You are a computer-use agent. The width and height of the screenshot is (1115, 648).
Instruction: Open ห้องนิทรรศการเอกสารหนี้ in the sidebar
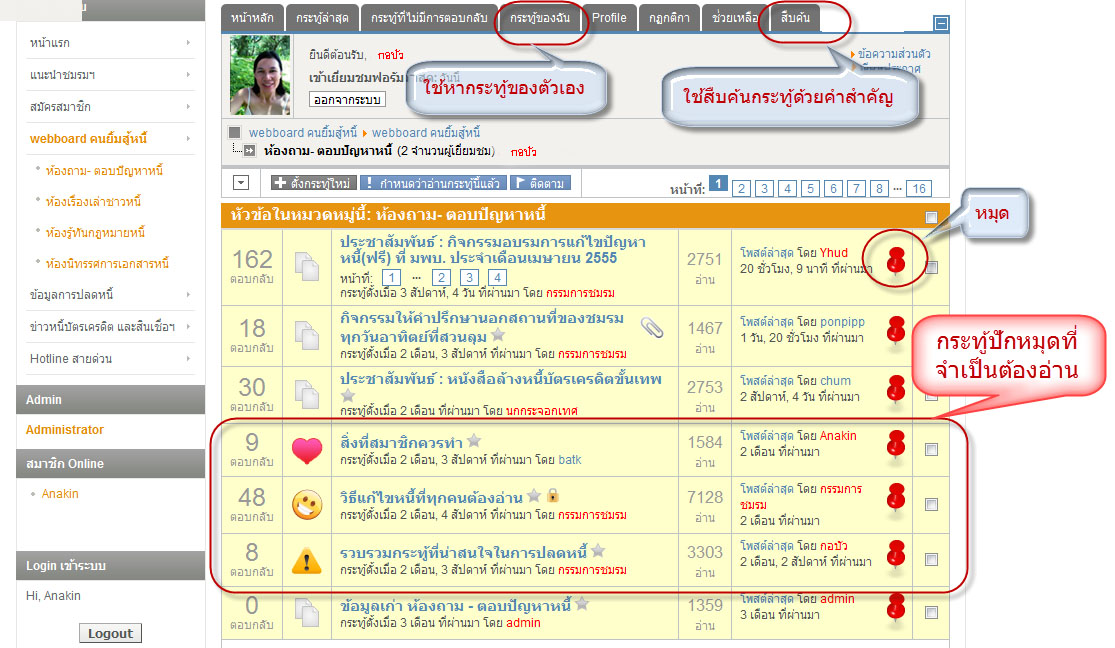[x=107, y=263]
